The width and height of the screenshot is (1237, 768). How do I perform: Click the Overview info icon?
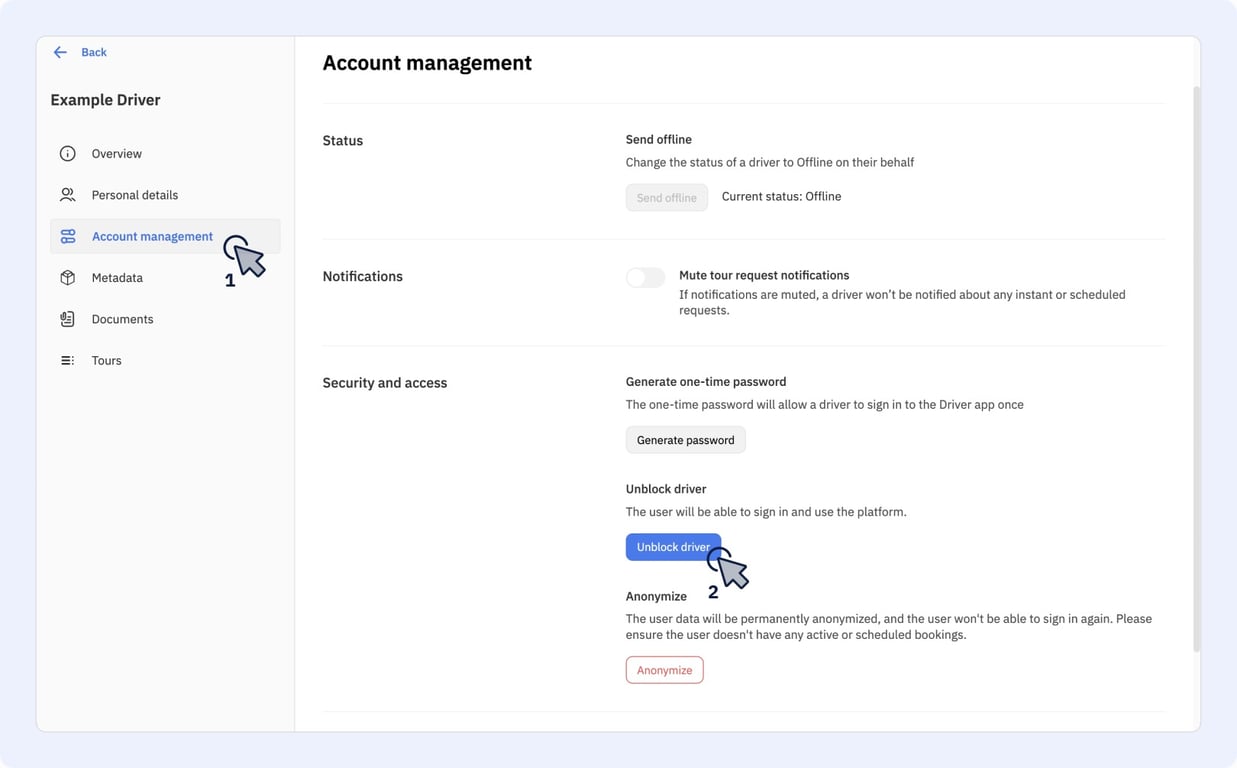(67, 153)
